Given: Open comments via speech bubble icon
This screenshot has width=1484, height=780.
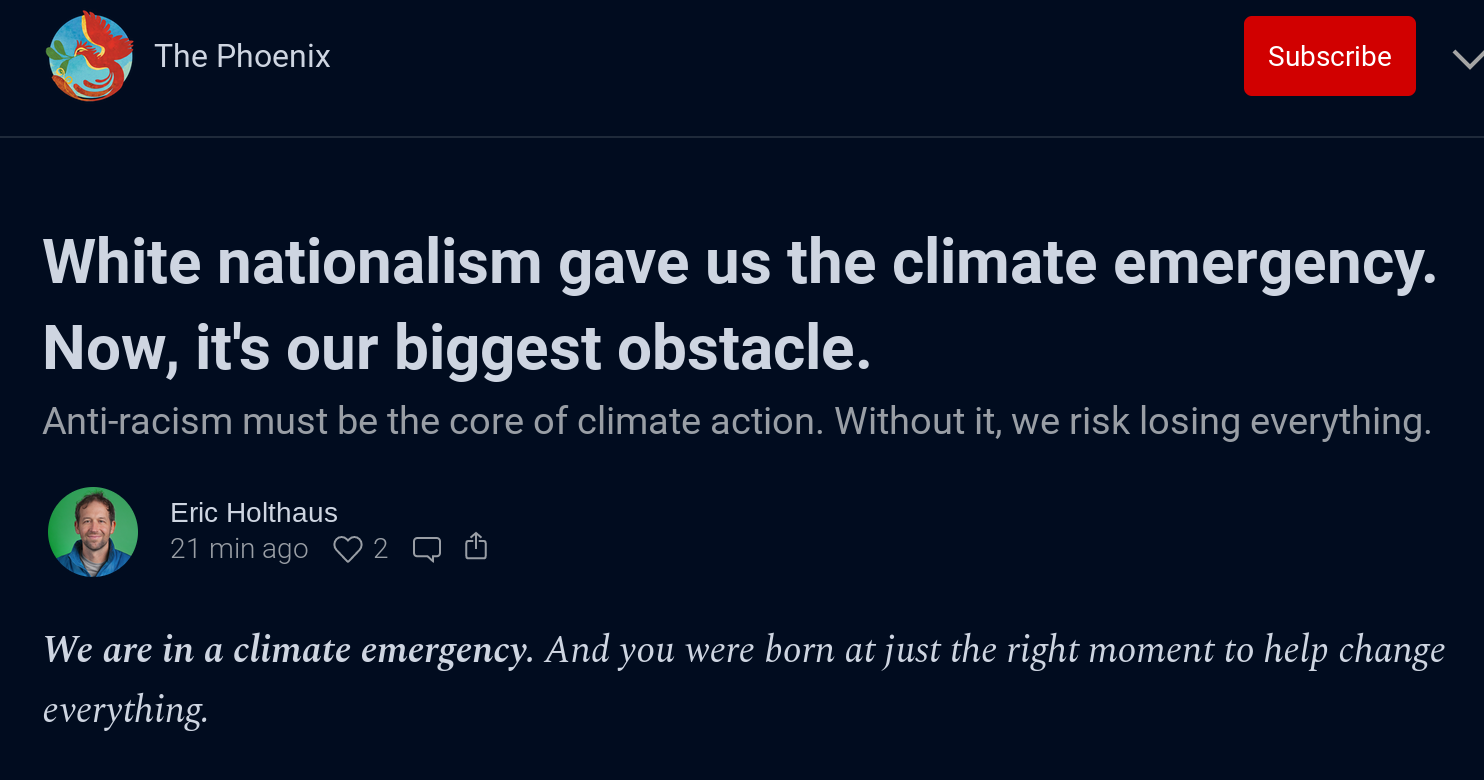Looking at the screenshot, I should tap(427, 549).
